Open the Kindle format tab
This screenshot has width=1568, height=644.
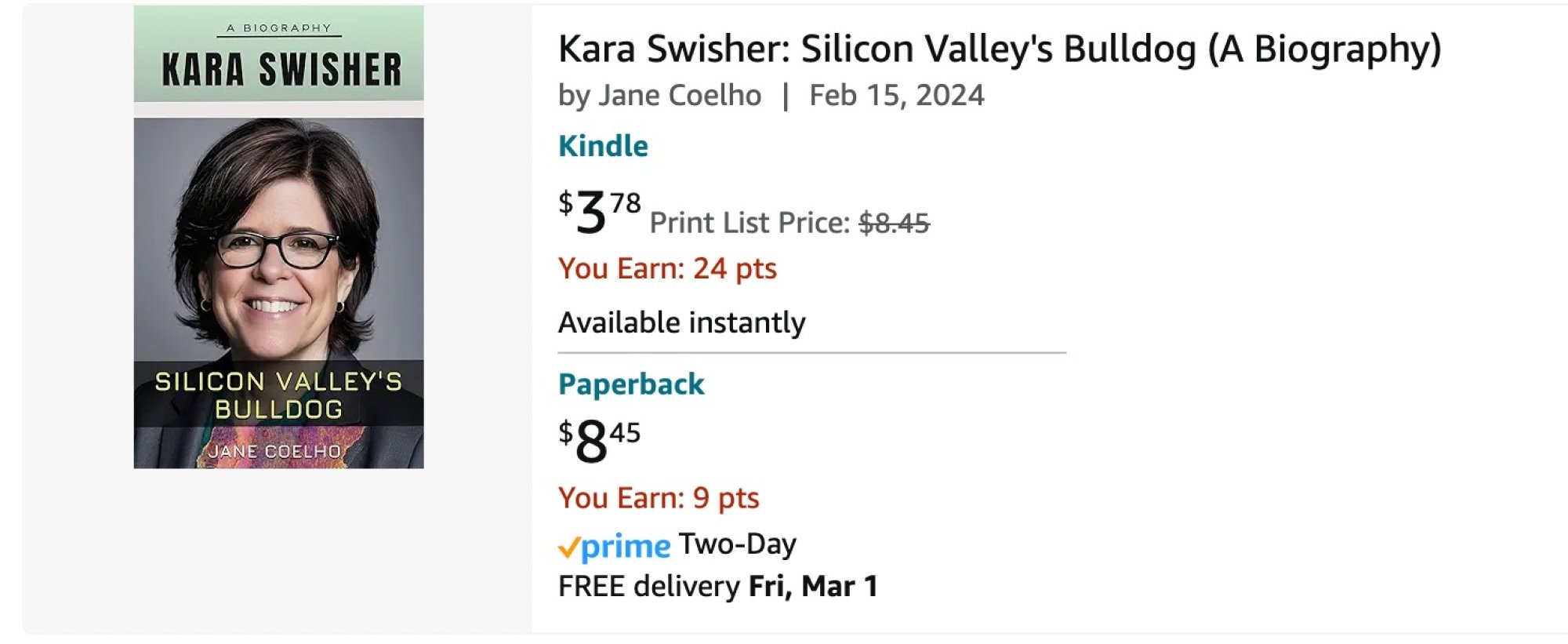[x=602, y=145]
